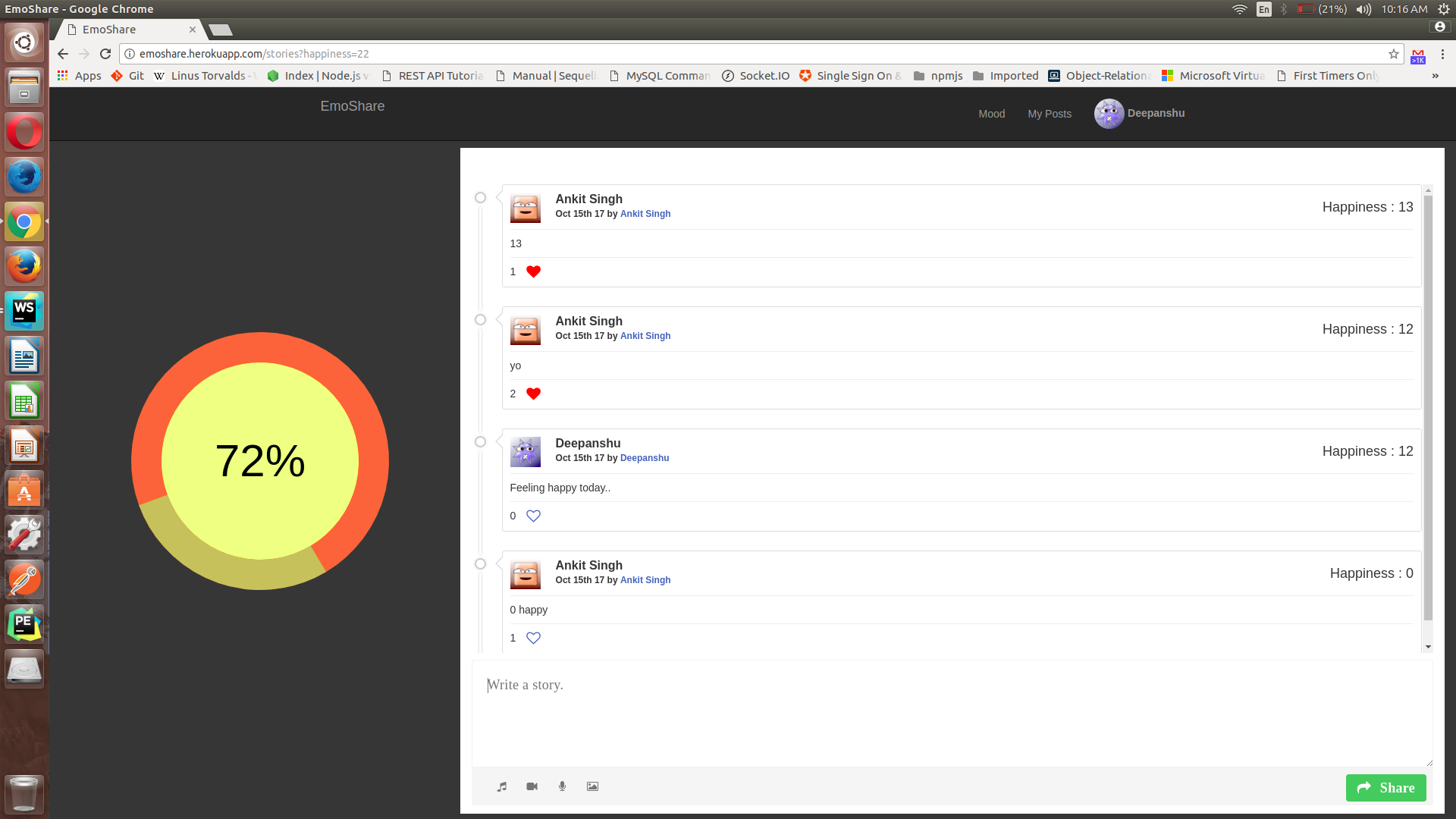Expand the hidden bookmarks overflow chevron
Screen dimensions: 1456x819
tap(1436, 75)
